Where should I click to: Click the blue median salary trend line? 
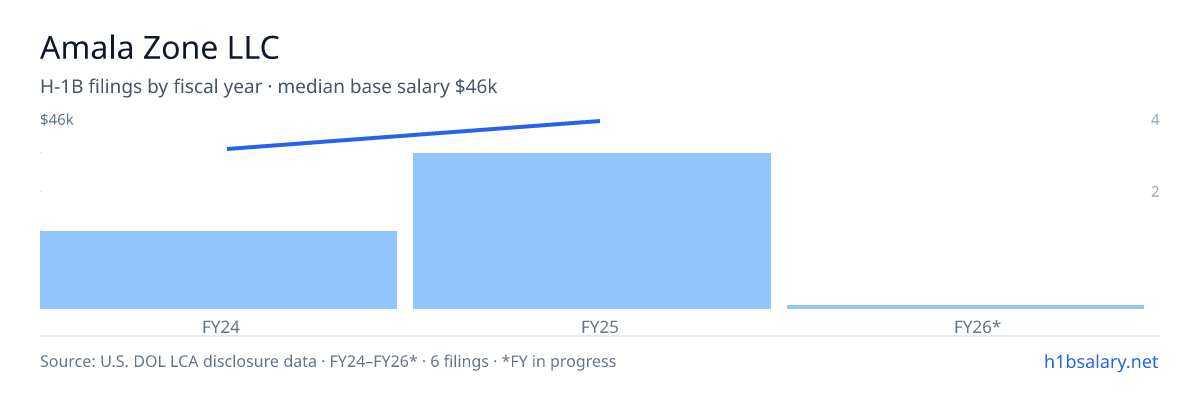413,135
